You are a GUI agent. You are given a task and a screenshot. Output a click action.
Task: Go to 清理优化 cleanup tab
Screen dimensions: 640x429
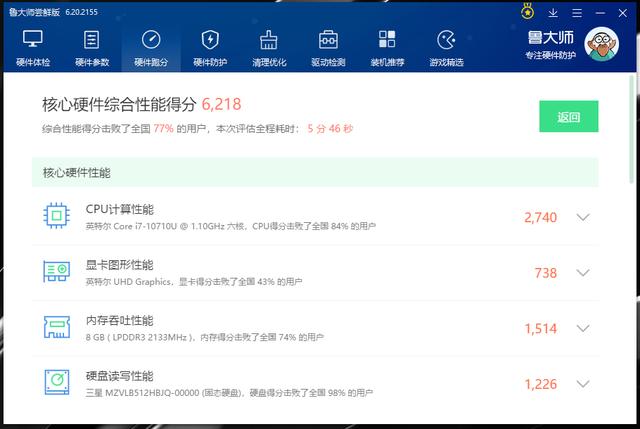tap(269, 48)
